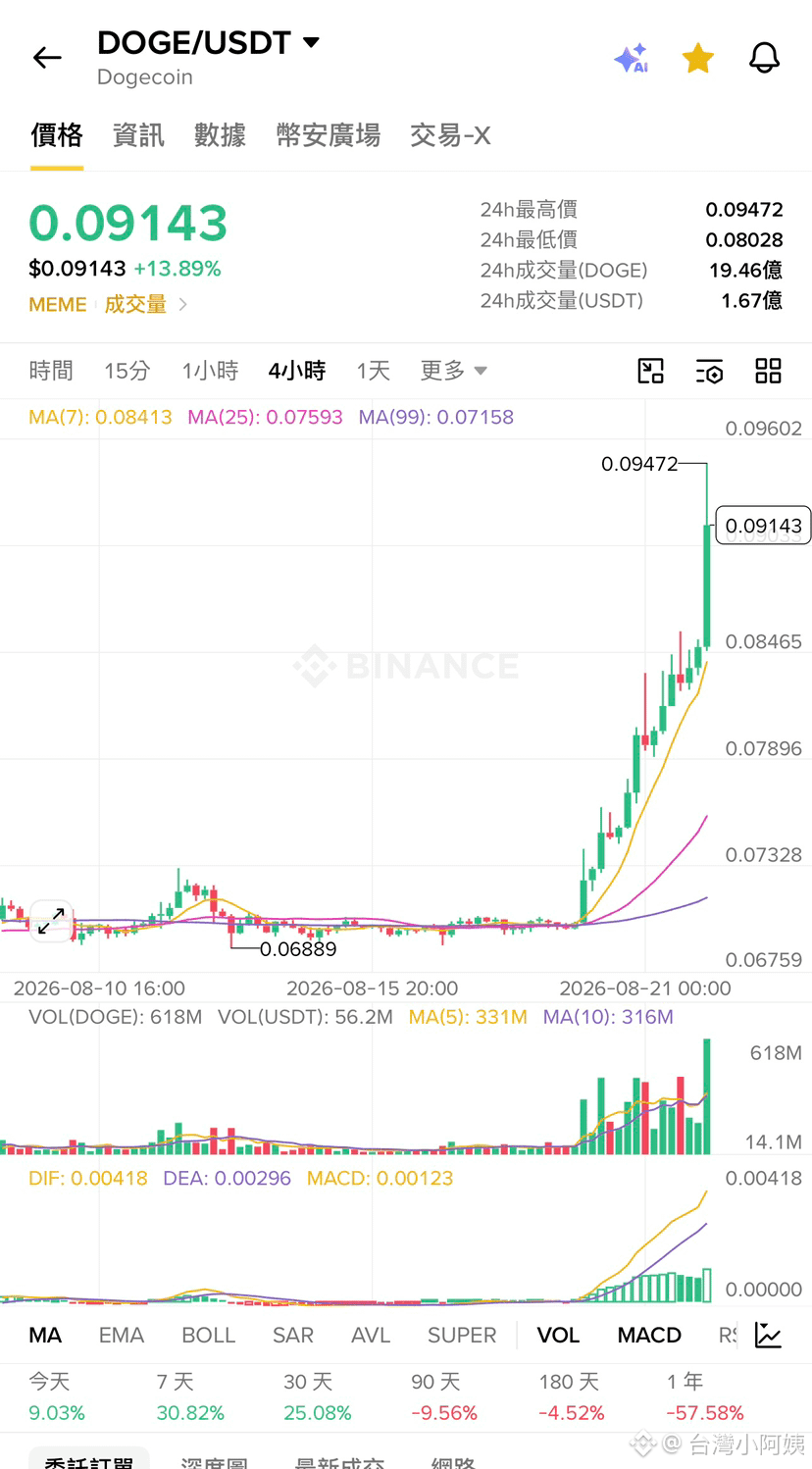812x1469 pixels.
Task: Switch to 資訊 tab
Action: click(x=138, y=135)
